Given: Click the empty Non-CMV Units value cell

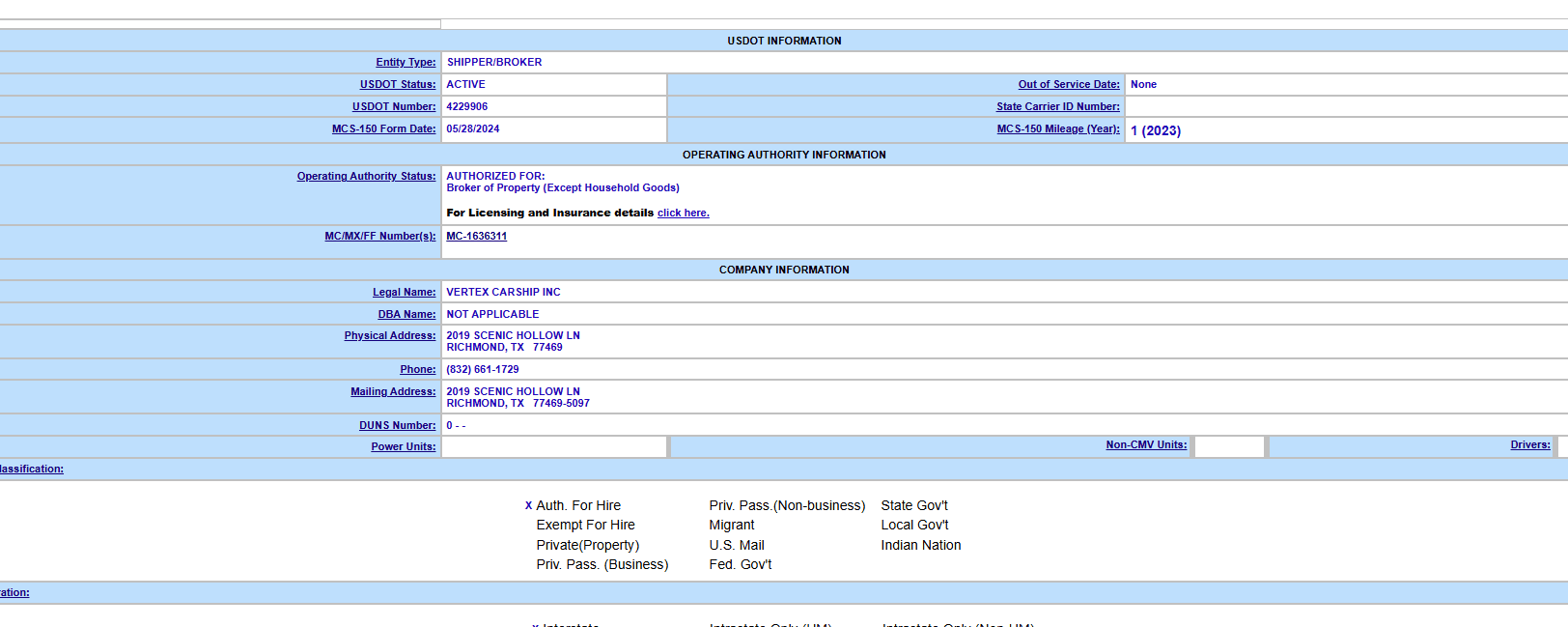Looking at the screenshot, I should tap(1229, 446).
